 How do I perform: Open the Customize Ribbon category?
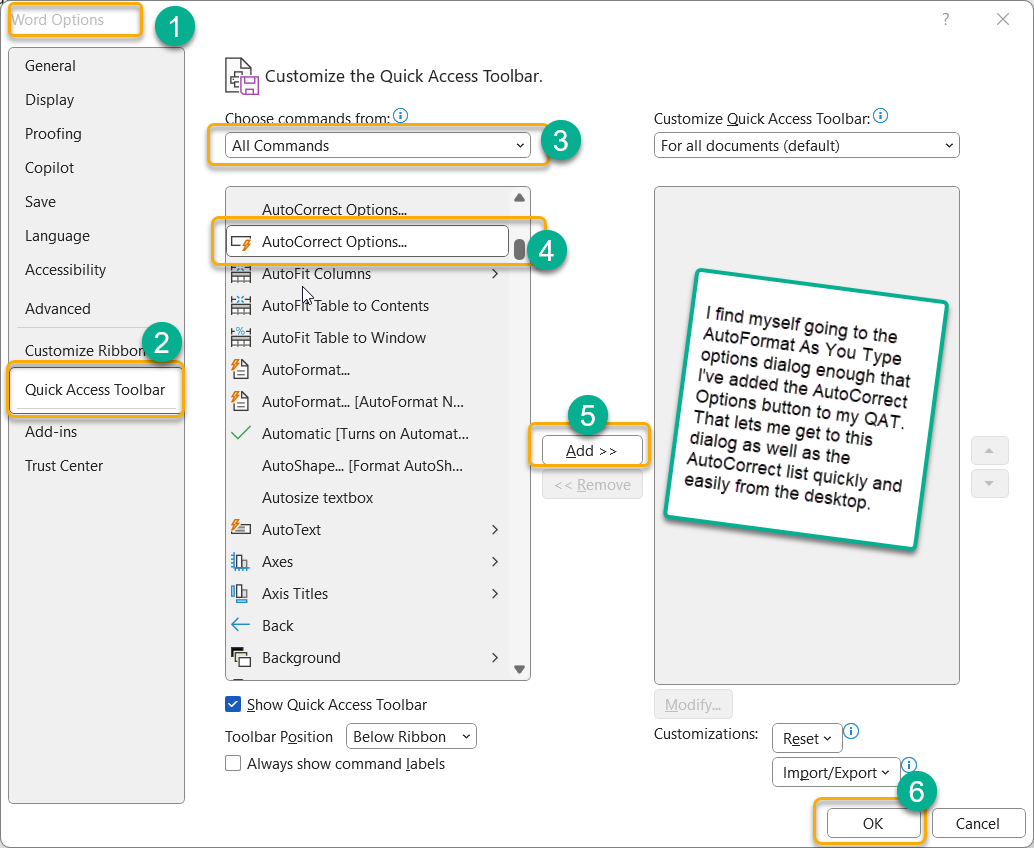(x=84, y=351)
